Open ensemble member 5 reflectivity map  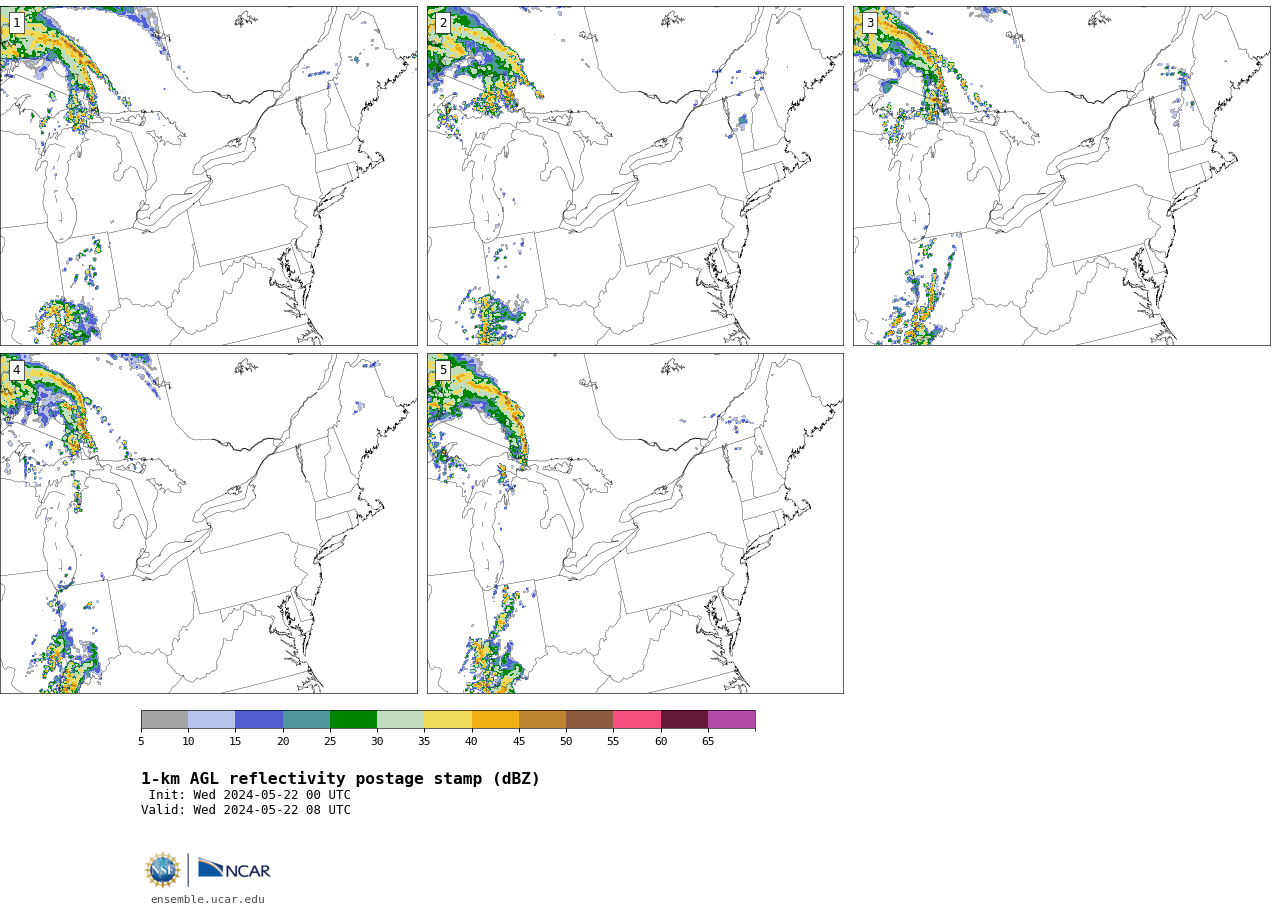635,523
